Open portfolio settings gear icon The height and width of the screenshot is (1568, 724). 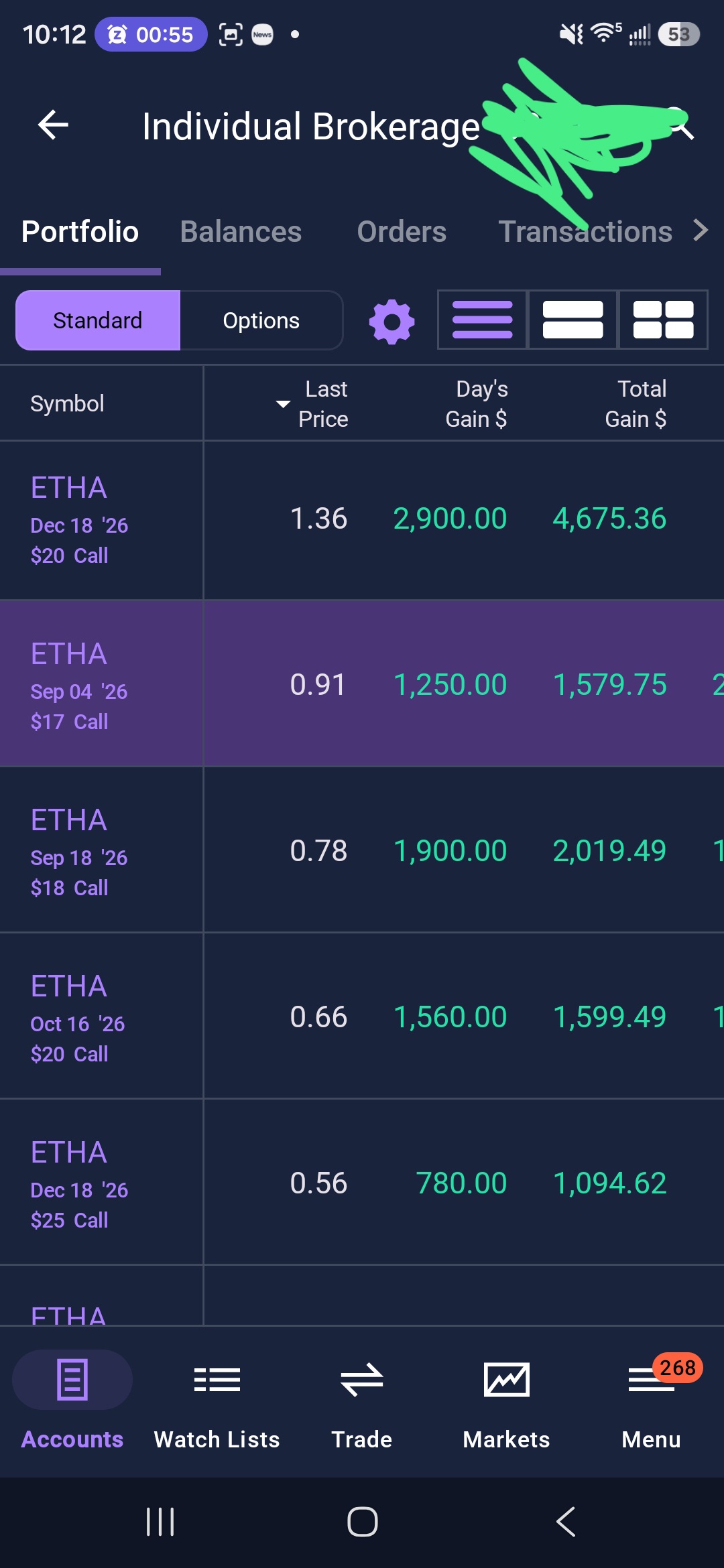(x=391, y=322)
